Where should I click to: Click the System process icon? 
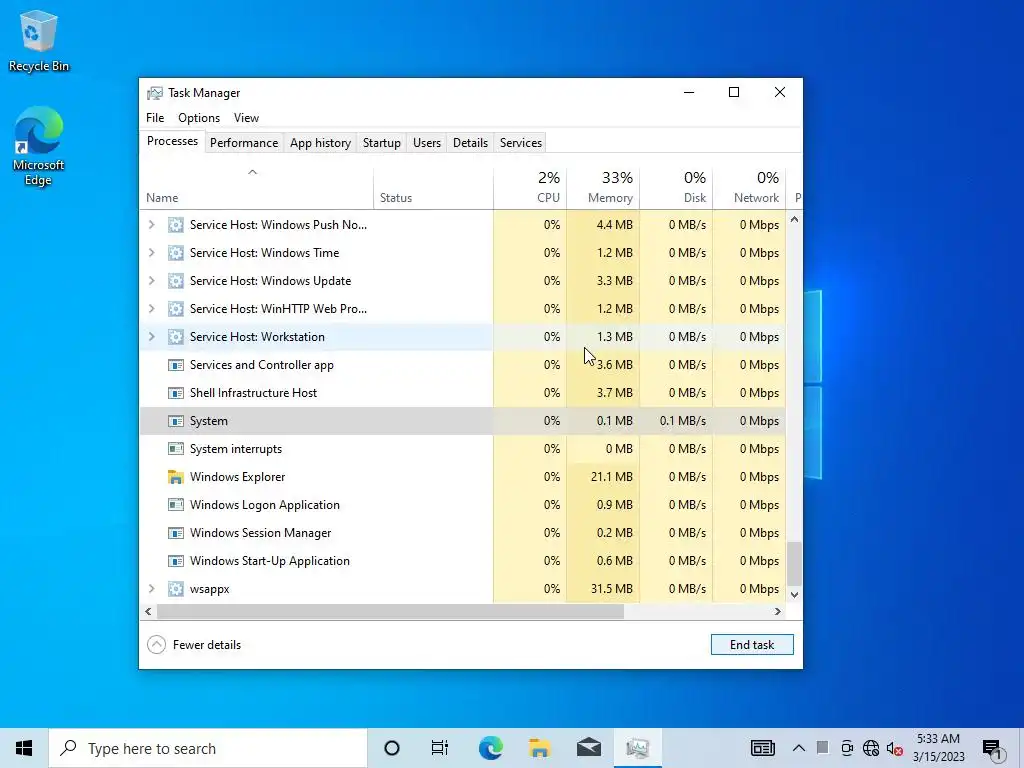tap(176, 421)
